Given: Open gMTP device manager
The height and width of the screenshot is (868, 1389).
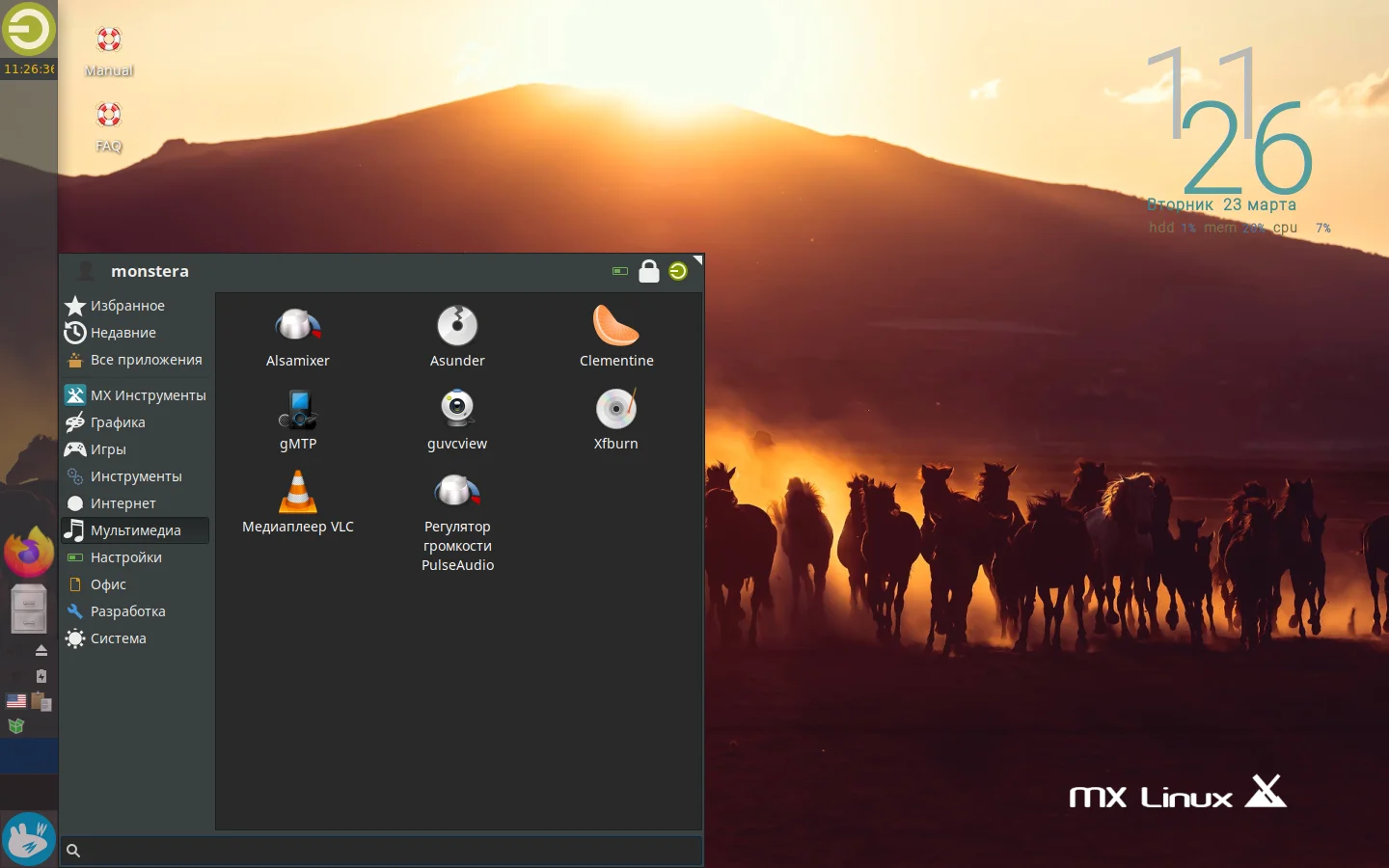Looking at the screenshot, I should (x=298, y=420).
